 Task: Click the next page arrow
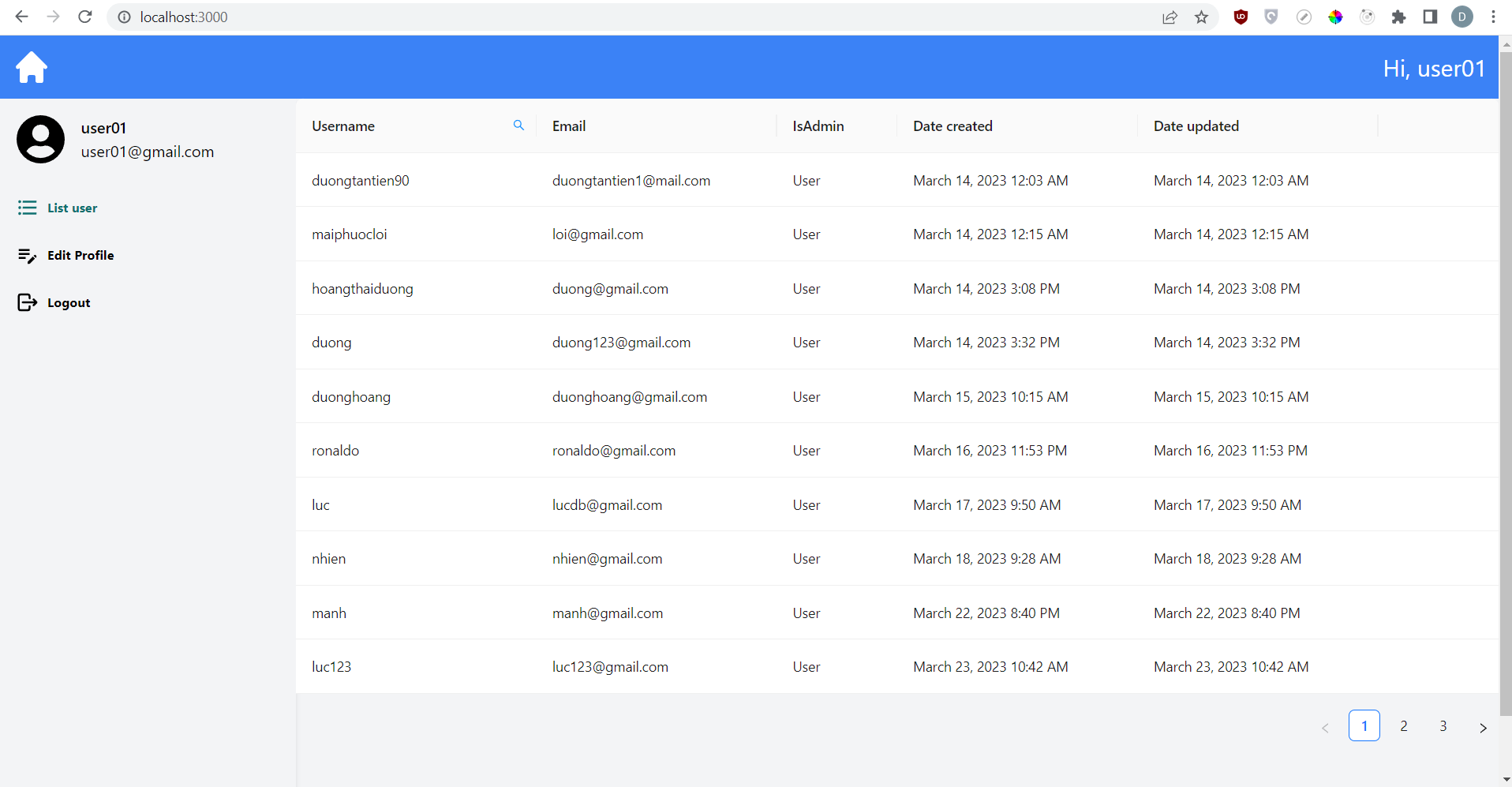(1483, 727)
